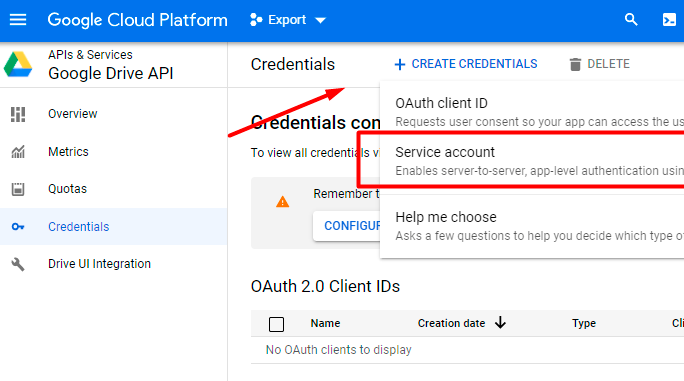Click the APIs & Services heading
The image size is (684, 381).
pyautogui.click(x=90, y=55)
